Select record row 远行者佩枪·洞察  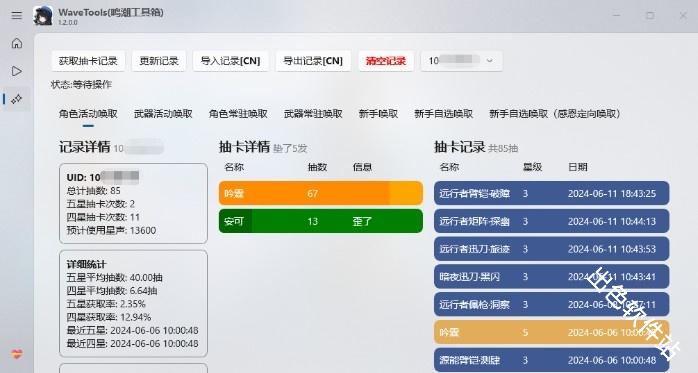(552, 304)
